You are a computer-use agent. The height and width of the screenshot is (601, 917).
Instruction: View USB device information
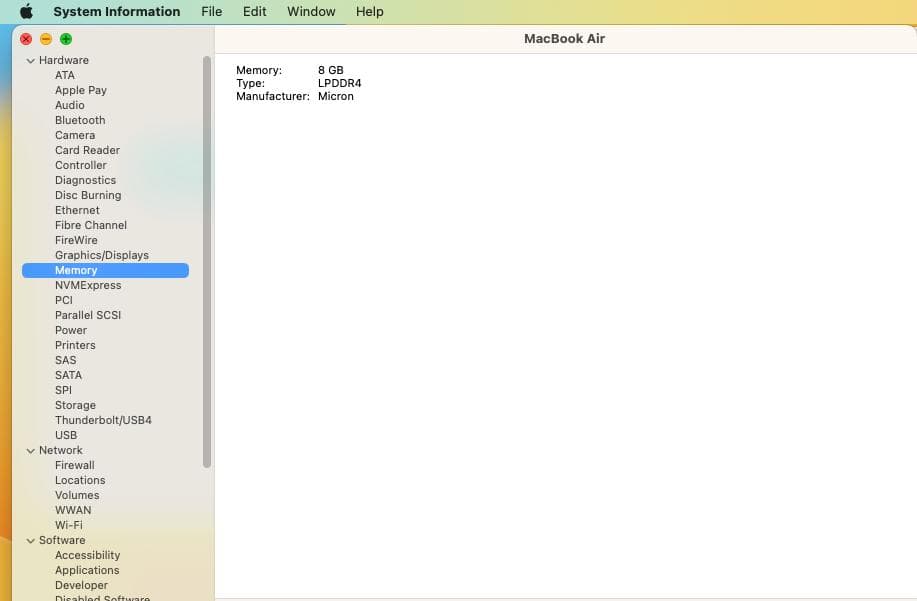click(66, 435)
